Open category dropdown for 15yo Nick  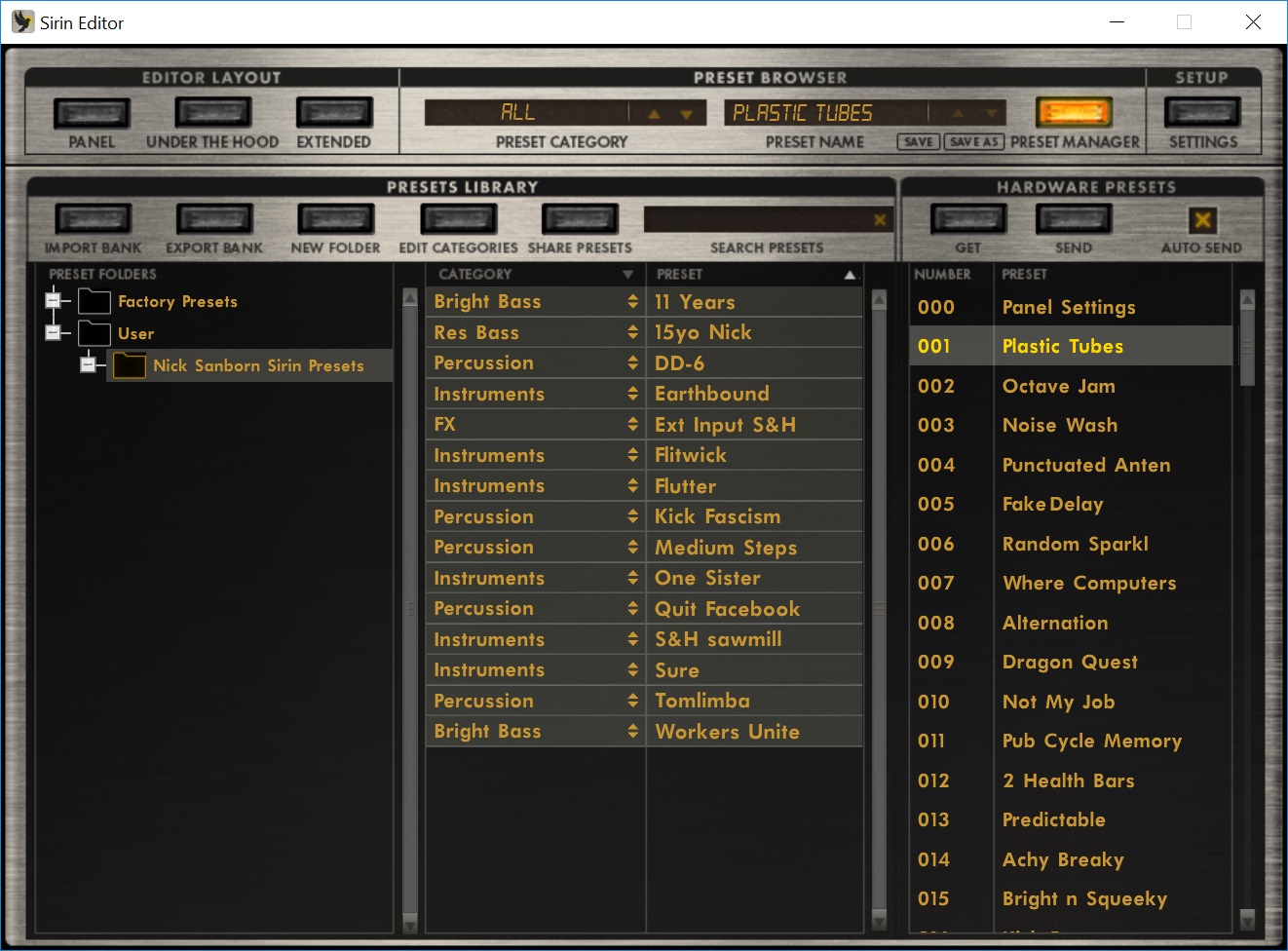pos(632,332)
